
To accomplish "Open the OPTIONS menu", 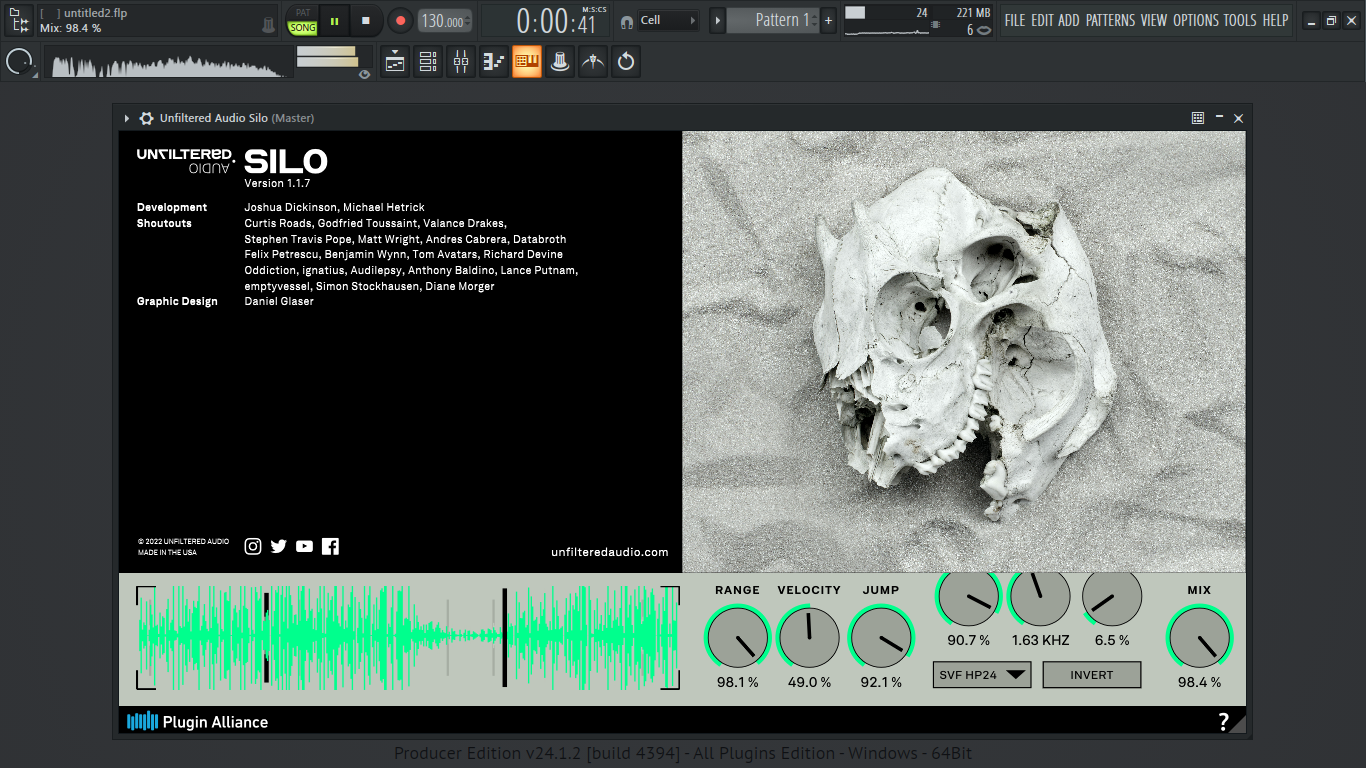I will pyautogui.click(x=1196, y=20).
